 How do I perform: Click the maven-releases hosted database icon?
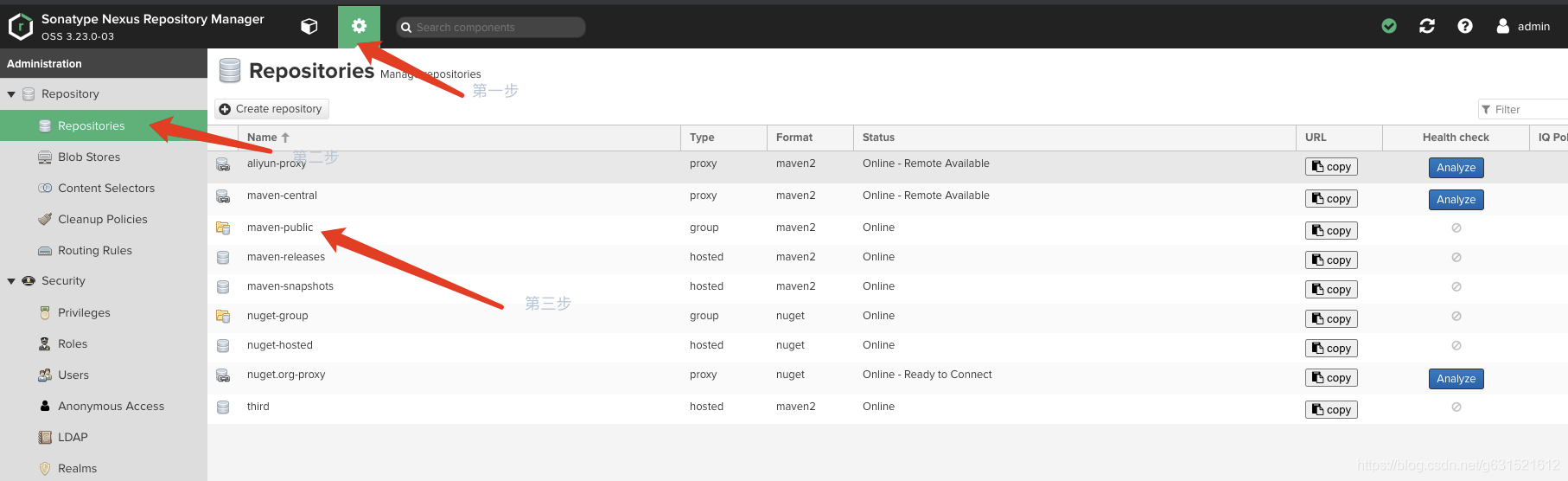223,258
